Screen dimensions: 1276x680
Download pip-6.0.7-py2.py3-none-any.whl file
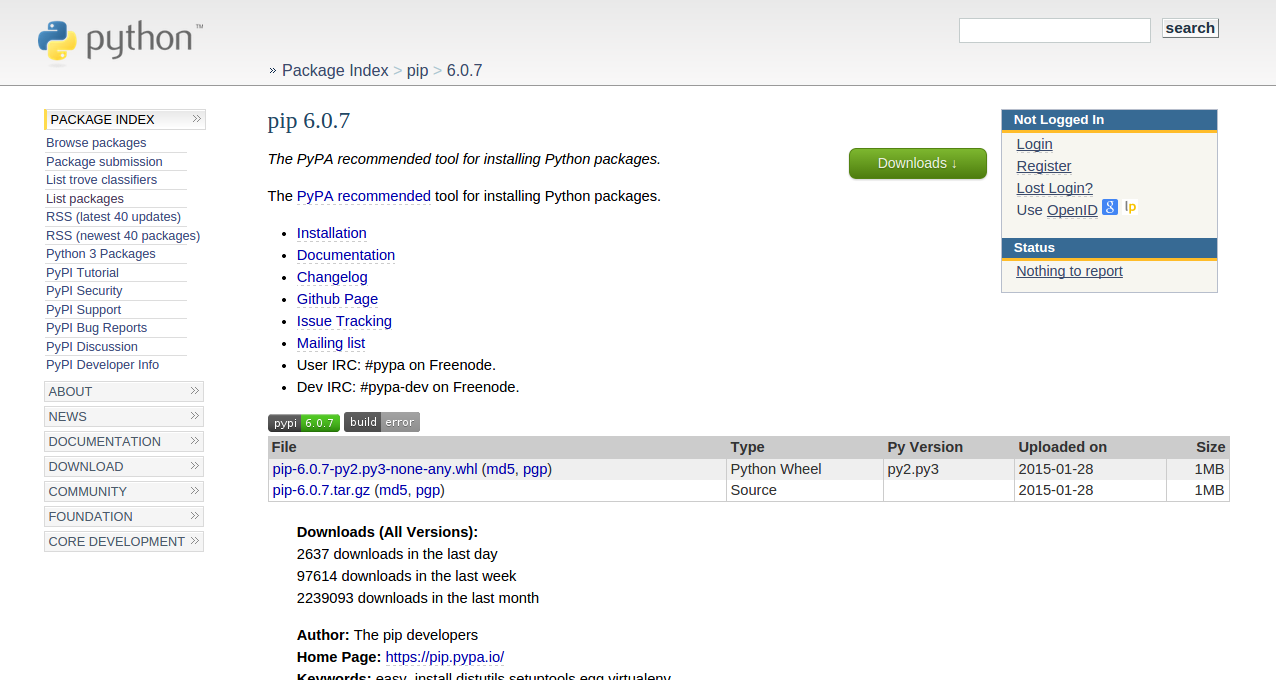coord(375,469)
